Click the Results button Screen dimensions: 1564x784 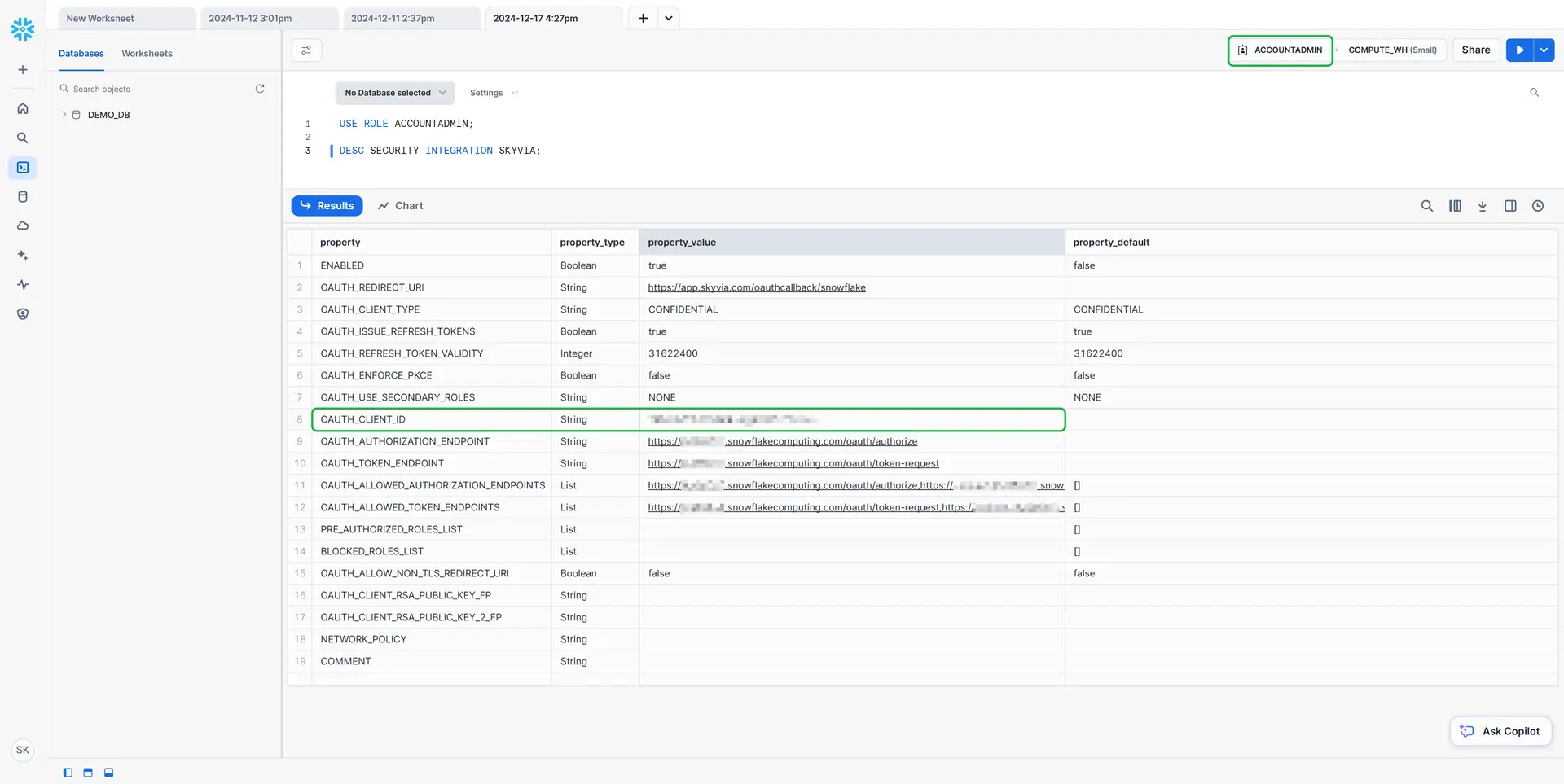coord(327,206)
